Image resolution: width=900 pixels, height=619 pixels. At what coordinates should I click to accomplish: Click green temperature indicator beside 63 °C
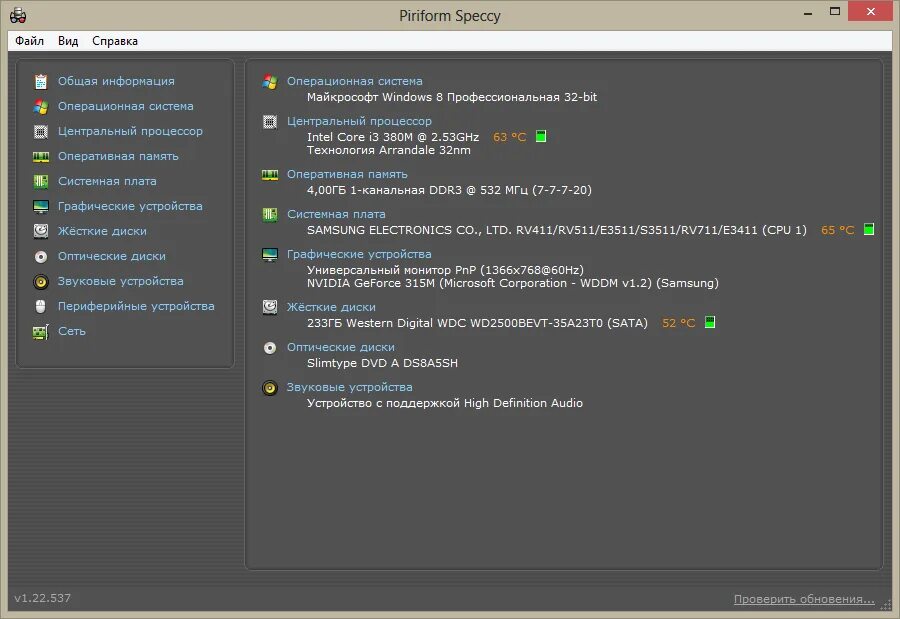(x=541, y=137)
